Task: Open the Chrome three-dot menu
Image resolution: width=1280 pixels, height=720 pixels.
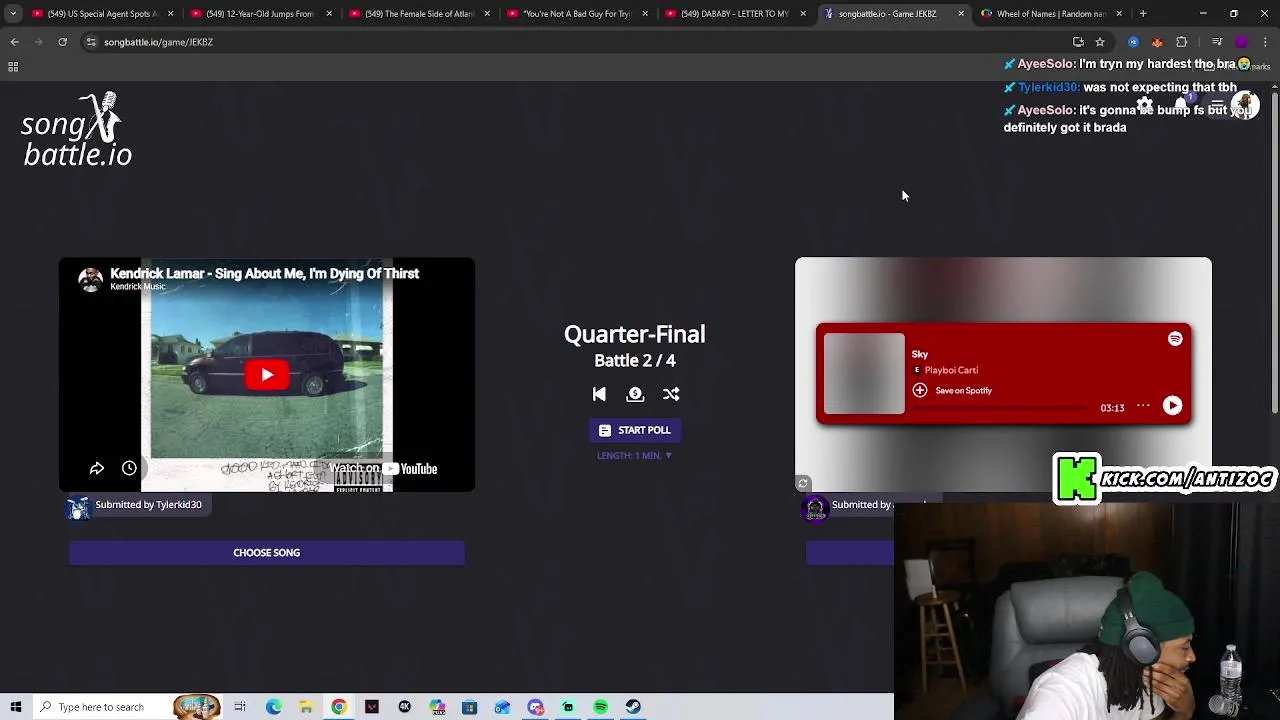Action: click(x=1265, y=42)
